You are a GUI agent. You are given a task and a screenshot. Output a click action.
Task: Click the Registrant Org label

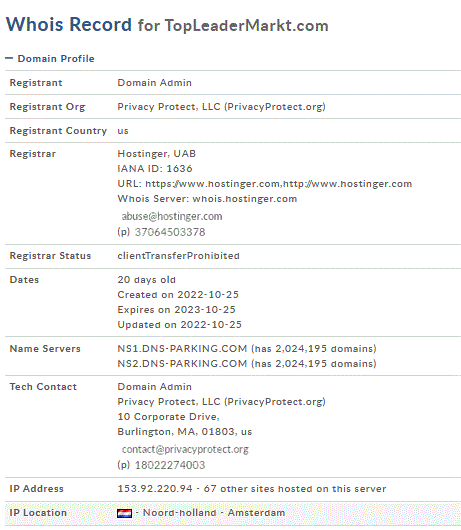point(47,107)
